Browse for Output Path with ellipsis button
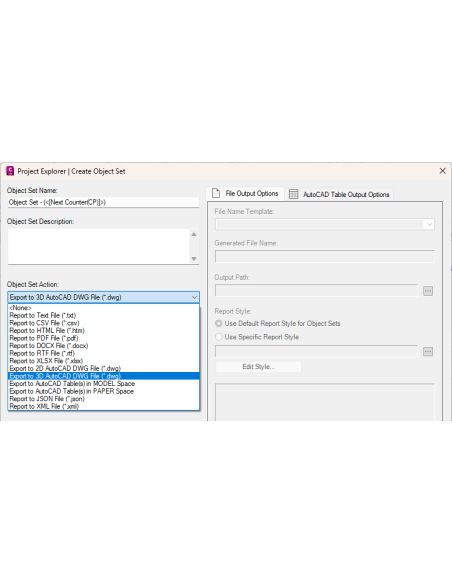The height and width of the screenshot is (584, 452). 428,291
